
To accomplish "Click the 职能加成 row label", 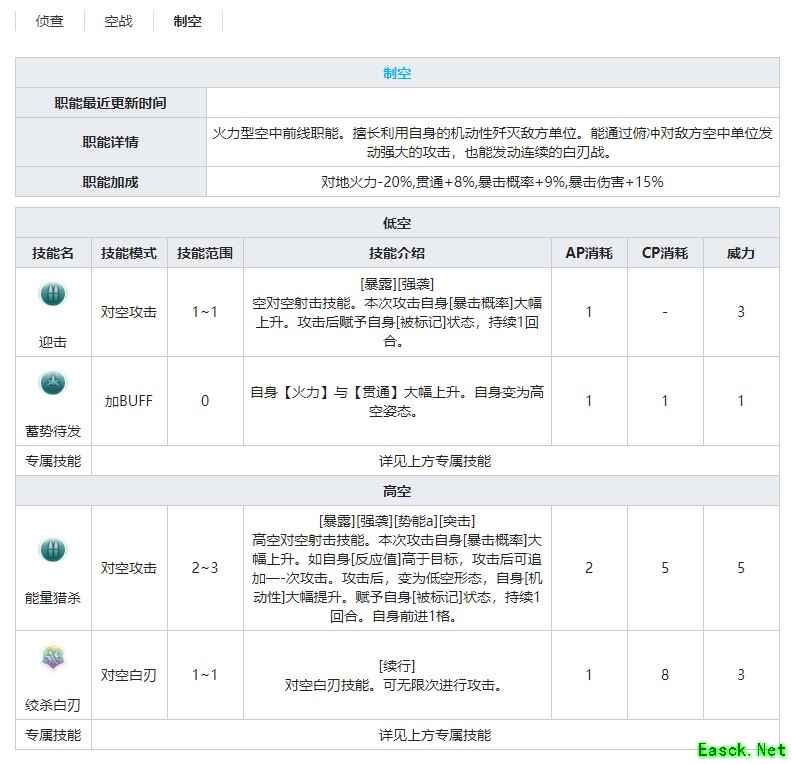I will point(110,182).
